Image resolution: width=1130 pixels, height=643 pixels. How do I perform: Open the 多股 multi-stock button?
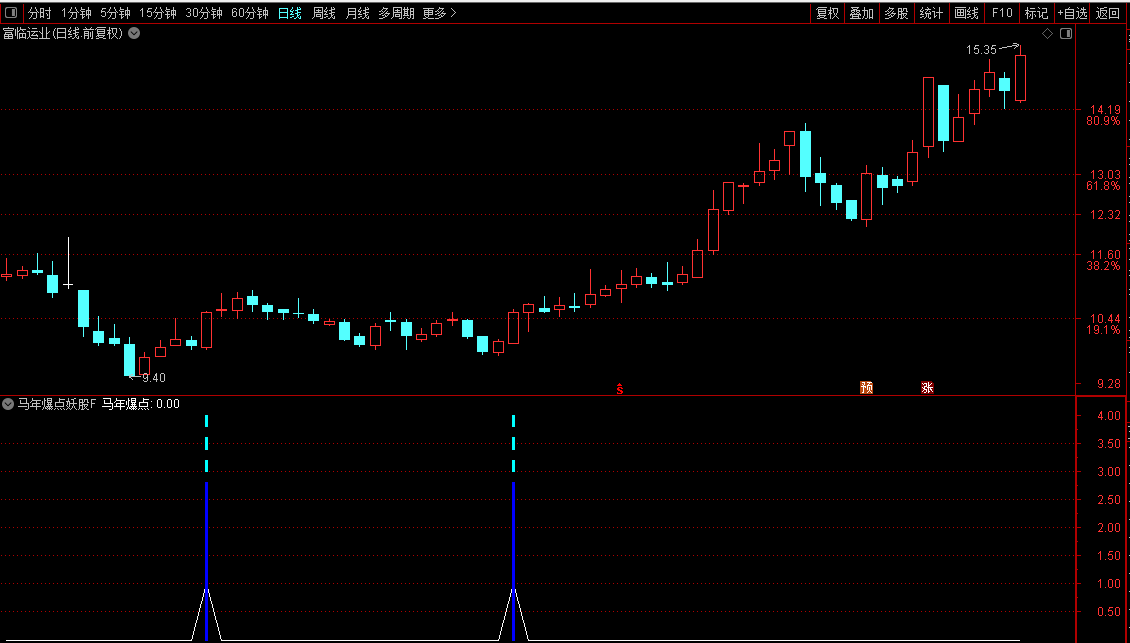point(897,13)
